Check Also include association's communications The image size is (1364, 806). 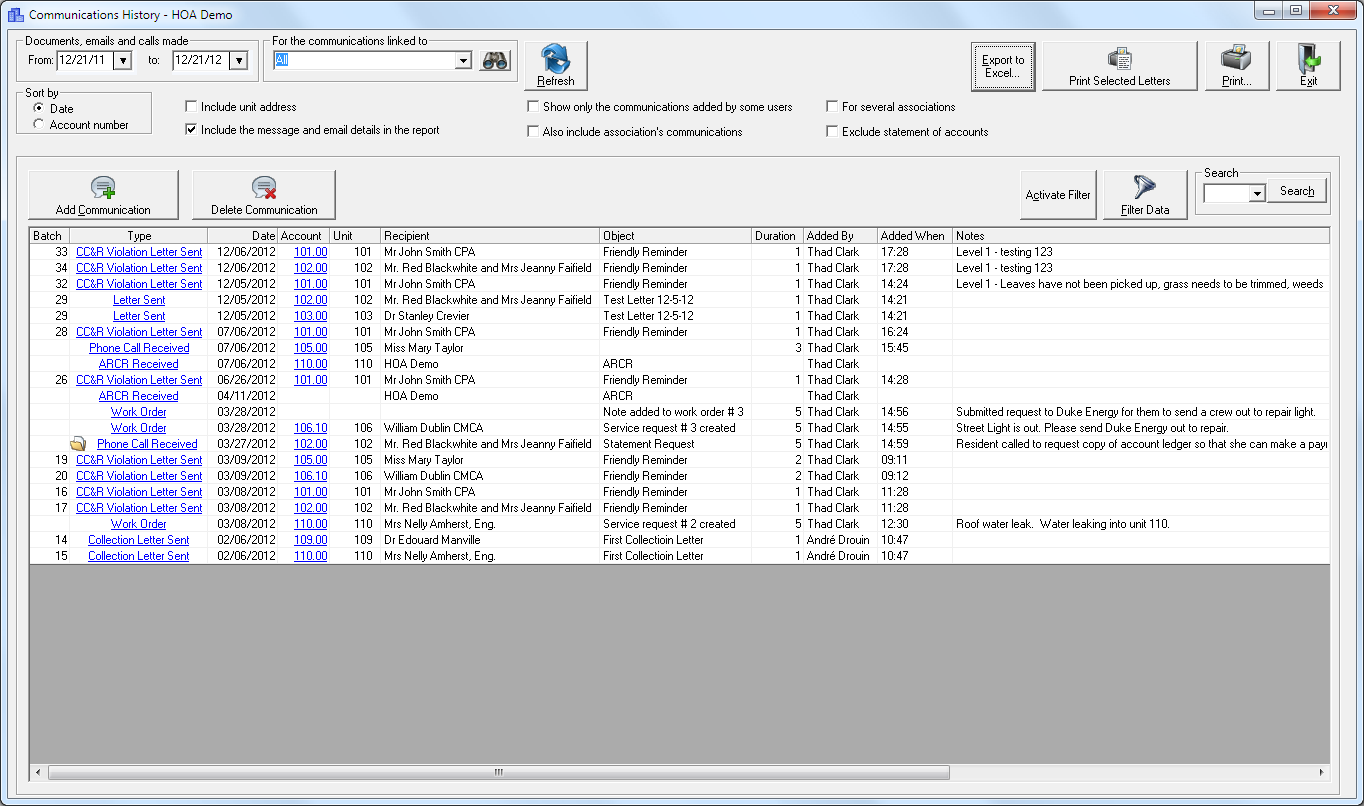pyautogui.click(x=533, y=132)
